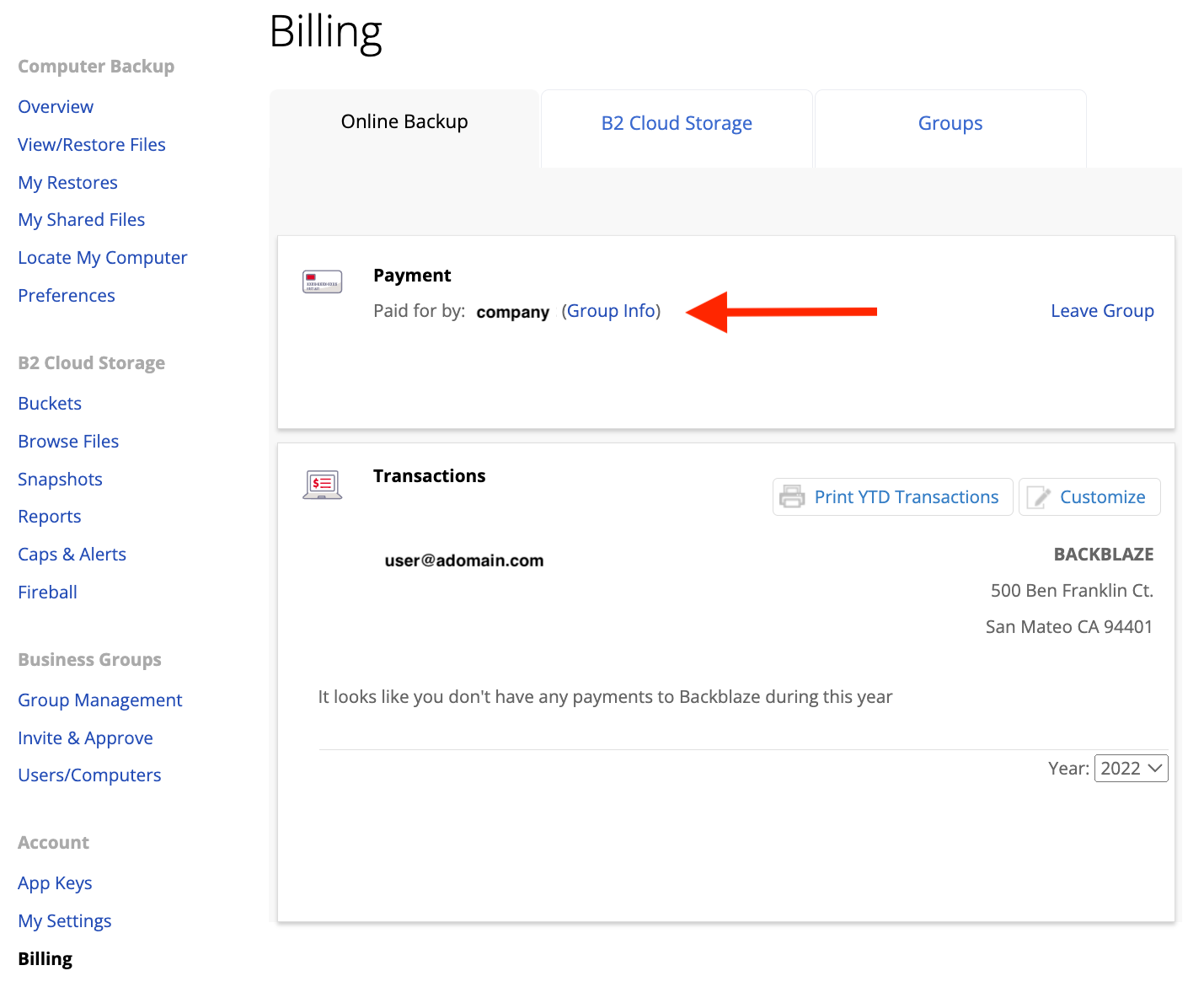Open the Year dropdown showing 2022
This screenshot has height=1003, width=1204.
click(x=1131, y=768)
